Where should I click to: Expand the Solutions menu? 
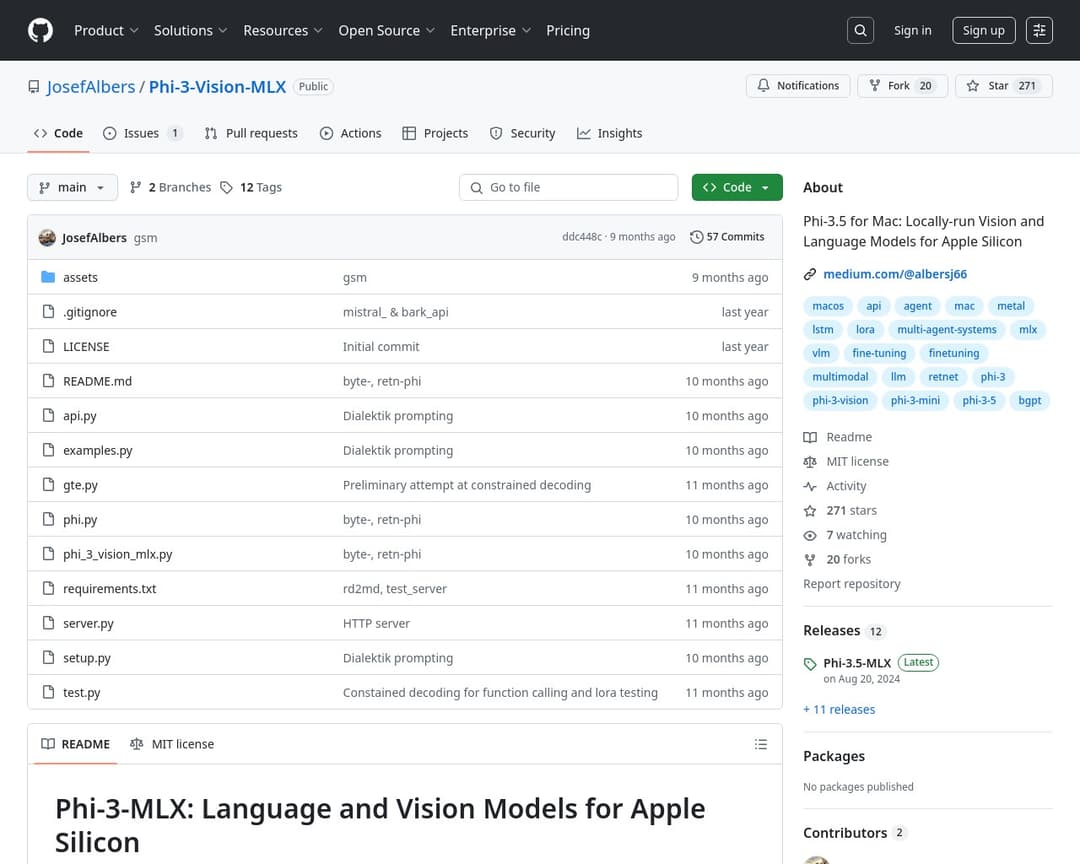click(x=190, y=30)
